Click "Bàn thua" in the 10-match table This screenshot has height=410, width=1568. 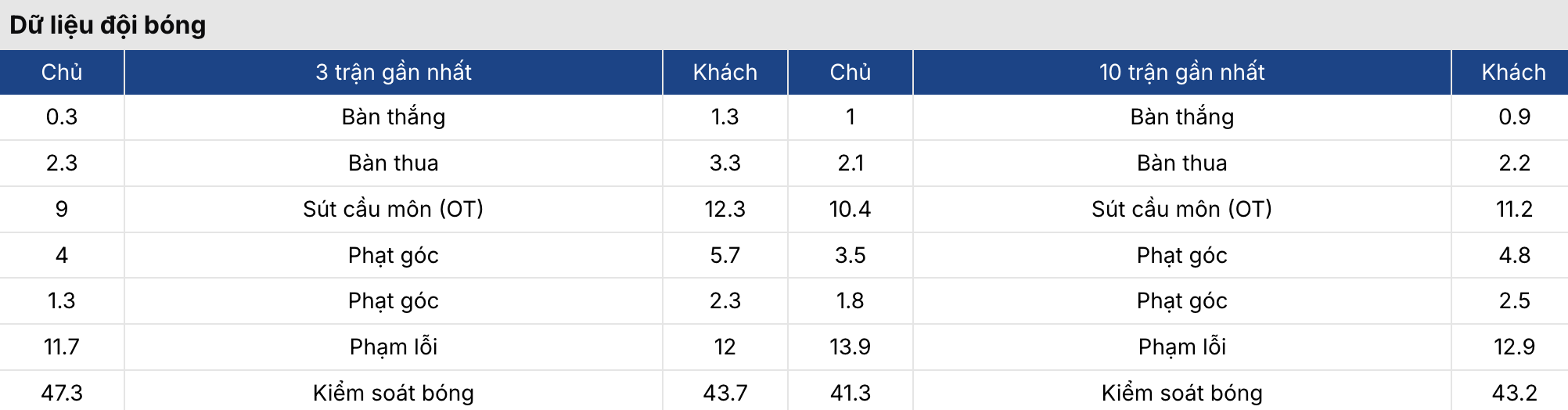click(1181, 163)
